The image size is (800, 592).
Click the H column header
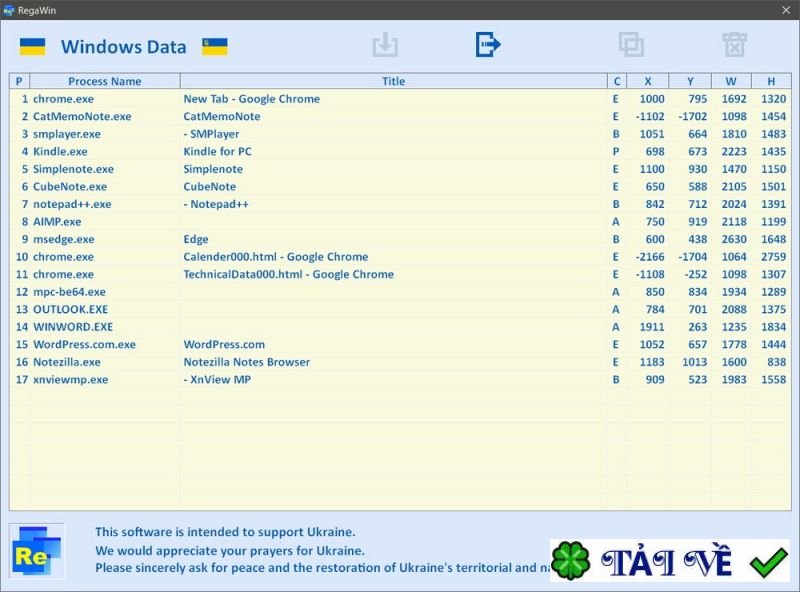(x=771, y=81)
